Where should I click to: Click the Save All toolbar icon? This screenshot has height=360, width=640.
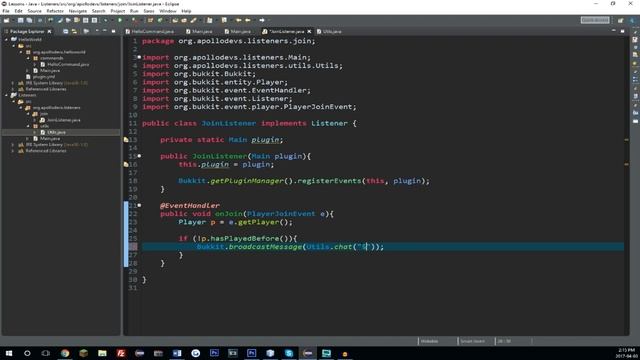pos(29,20)
